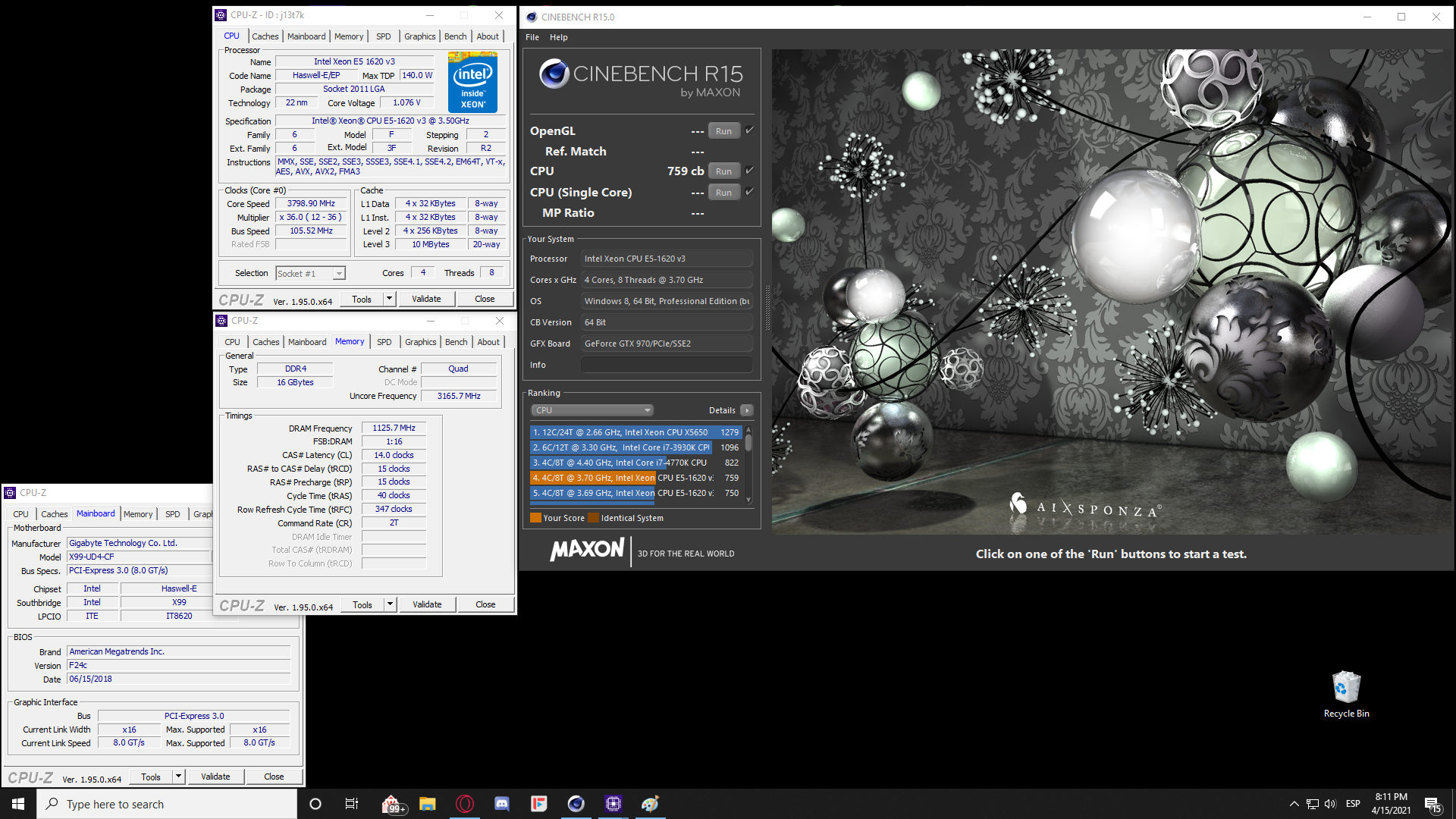This screenshot has width=1456, height=819.
Task: Open the Windows Start menu
Action: pos(18,804)
